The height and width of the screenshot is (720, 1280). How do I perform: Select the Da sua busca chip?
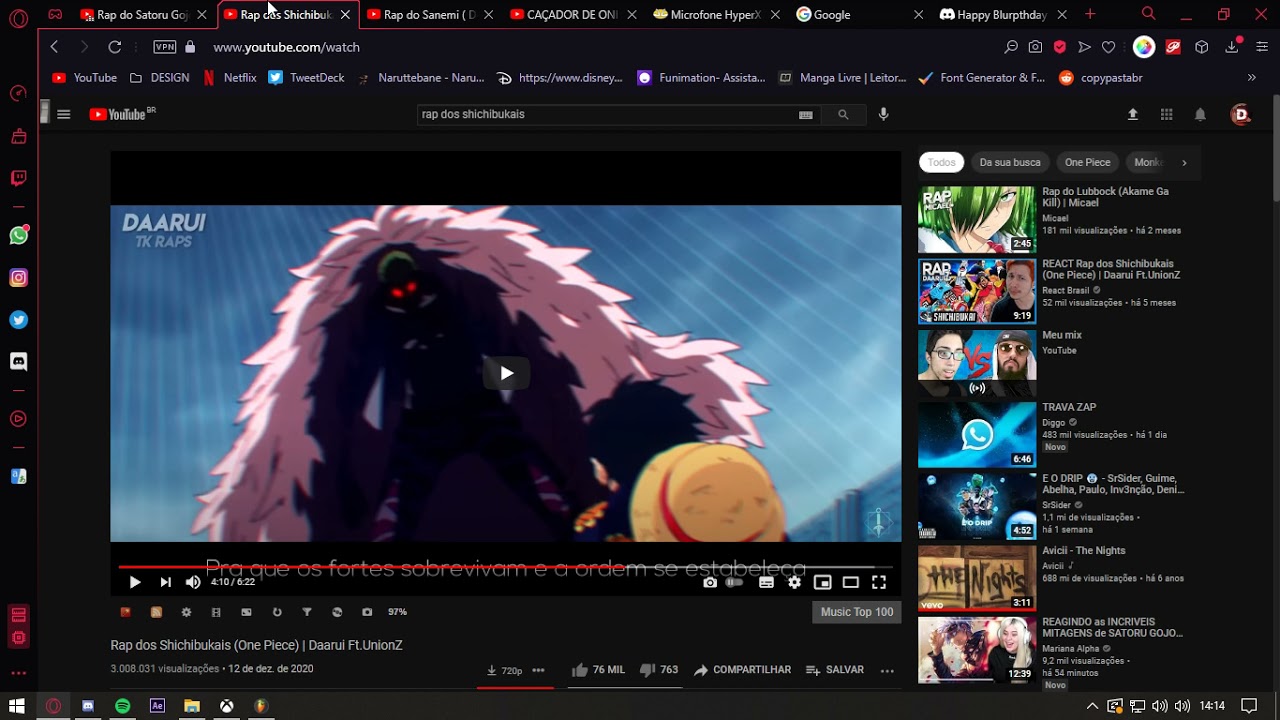tap(1010, 162)
